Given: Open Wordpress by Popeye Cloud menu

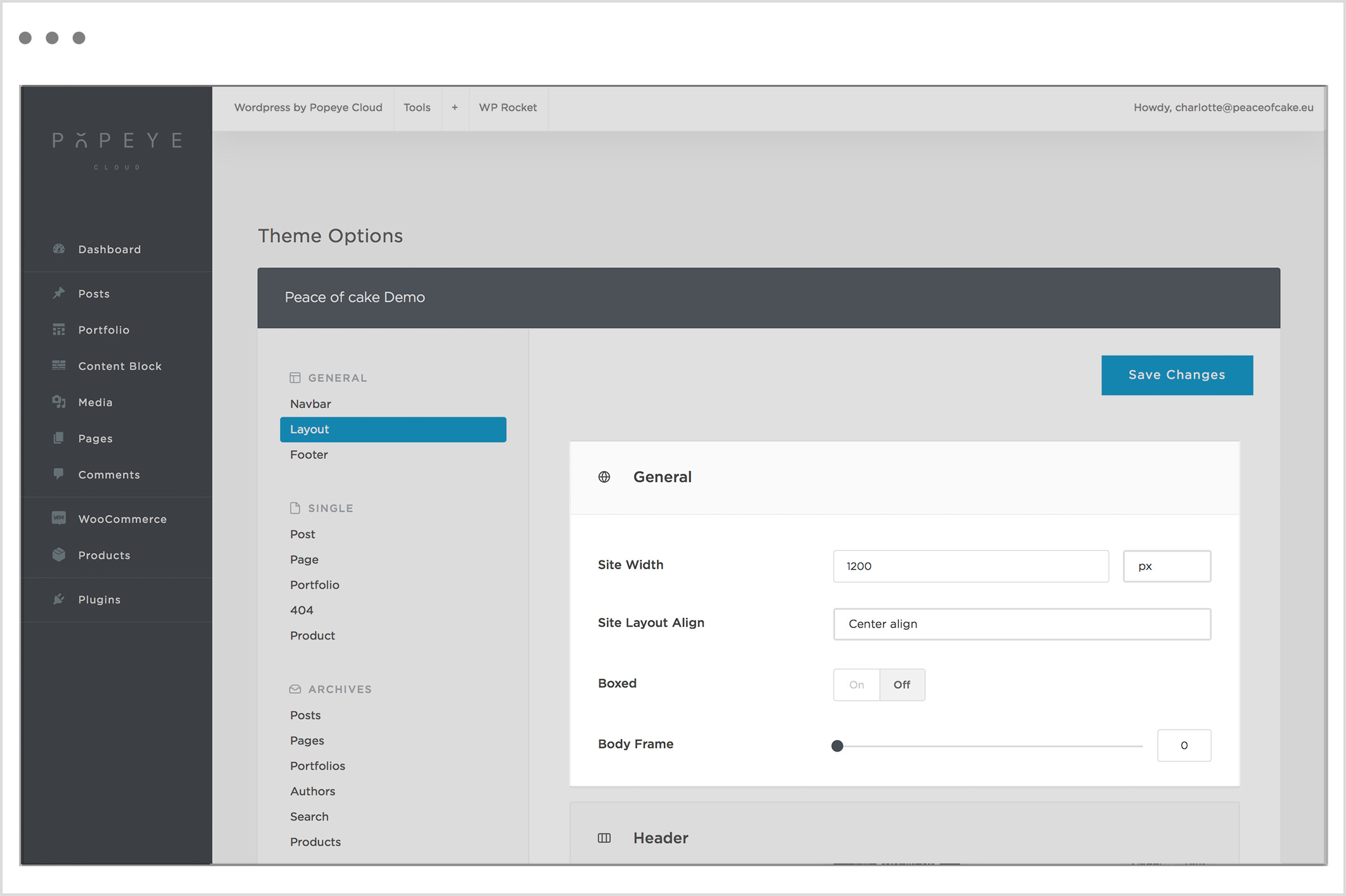Looking at the screenshot, I should click(308, 108).
